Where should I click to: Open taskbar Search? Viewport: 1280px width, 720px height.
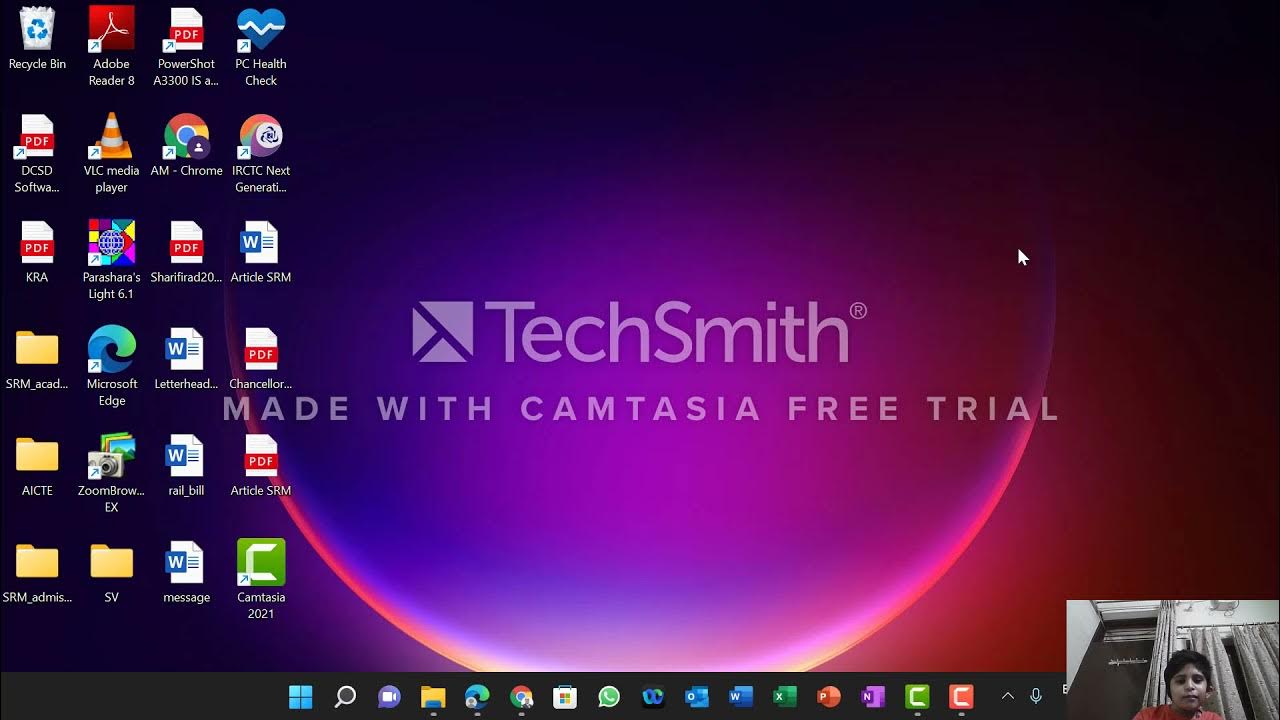point(345,697)
